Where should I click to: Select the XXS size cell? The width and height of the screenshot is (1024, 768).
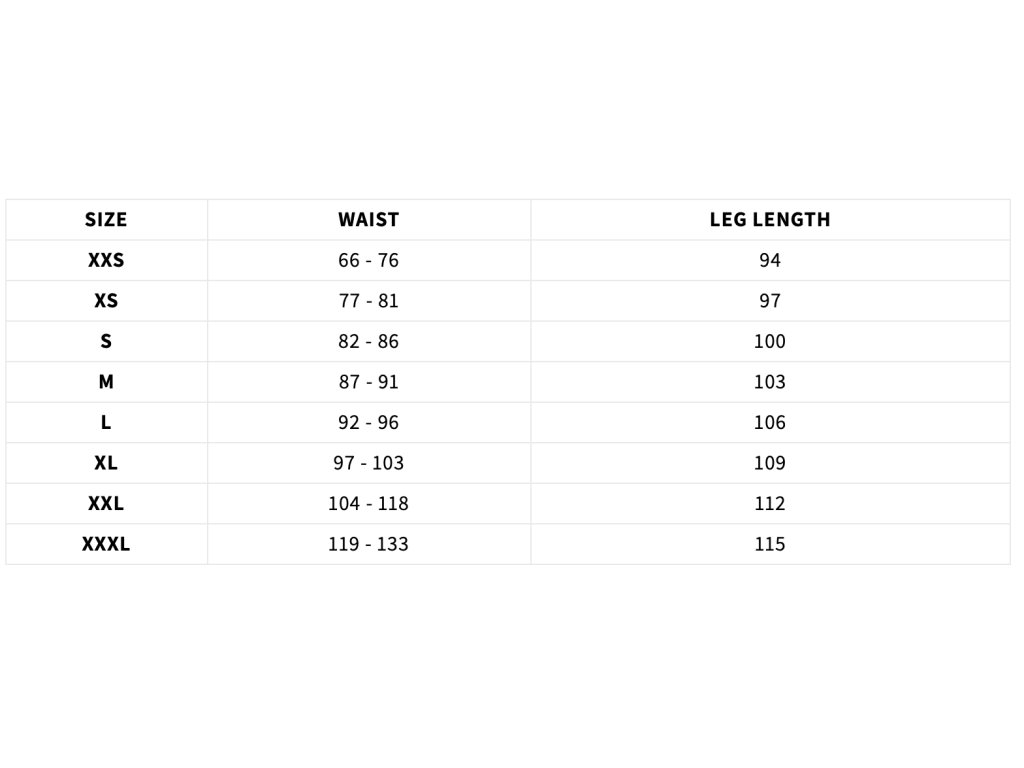point(106,260)
